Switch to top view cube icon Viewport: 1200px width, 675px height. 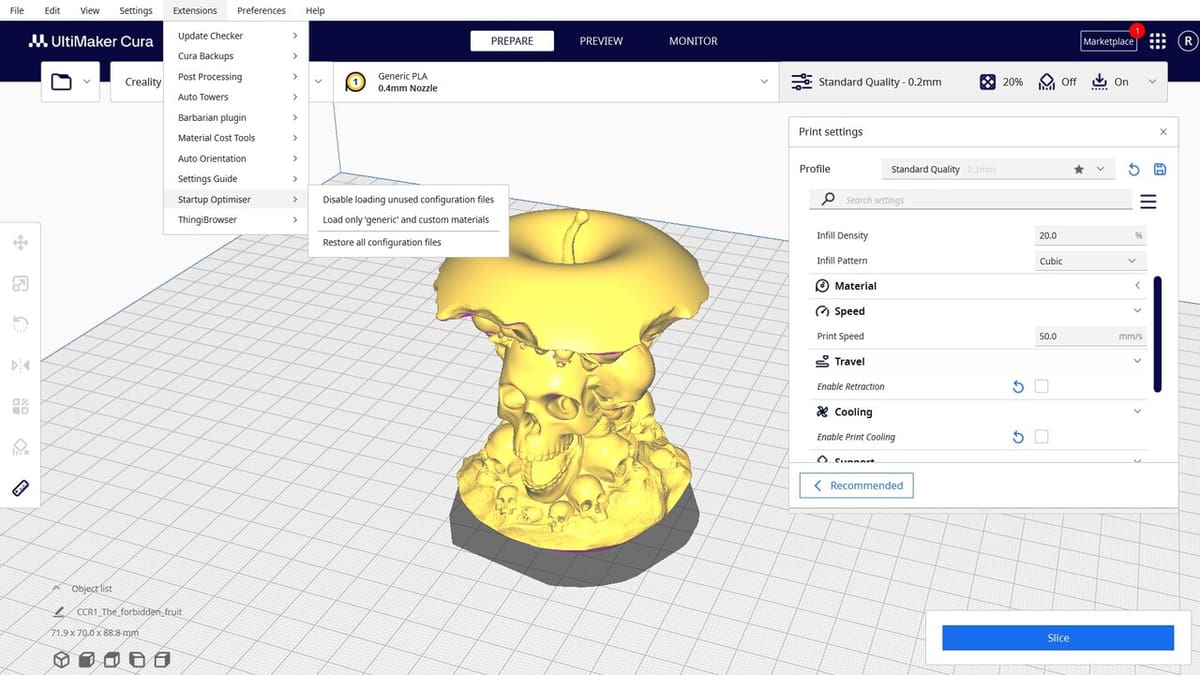point(111,659)
